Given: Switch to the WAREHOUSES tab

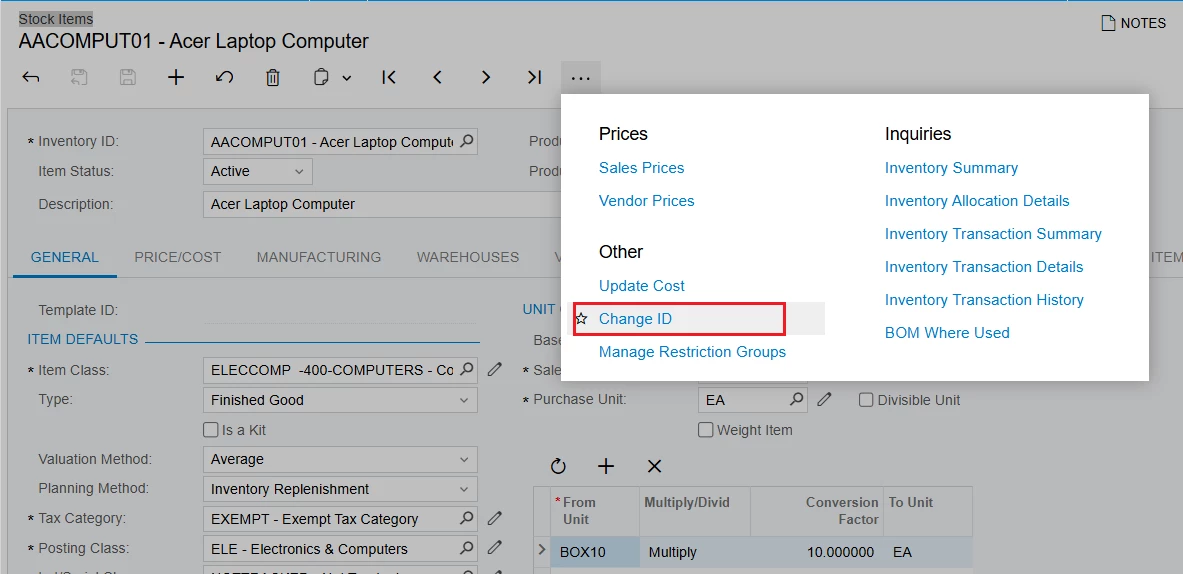Looking at the screenshot, I should coord(468,257).
